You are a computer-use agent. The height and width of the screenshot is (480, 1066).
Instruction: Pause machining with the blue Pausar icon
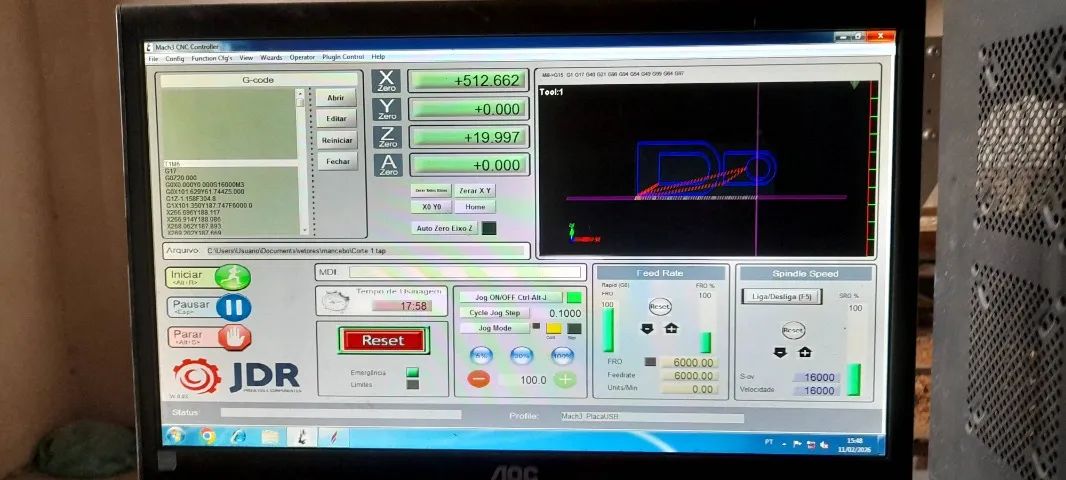(233, 307)
